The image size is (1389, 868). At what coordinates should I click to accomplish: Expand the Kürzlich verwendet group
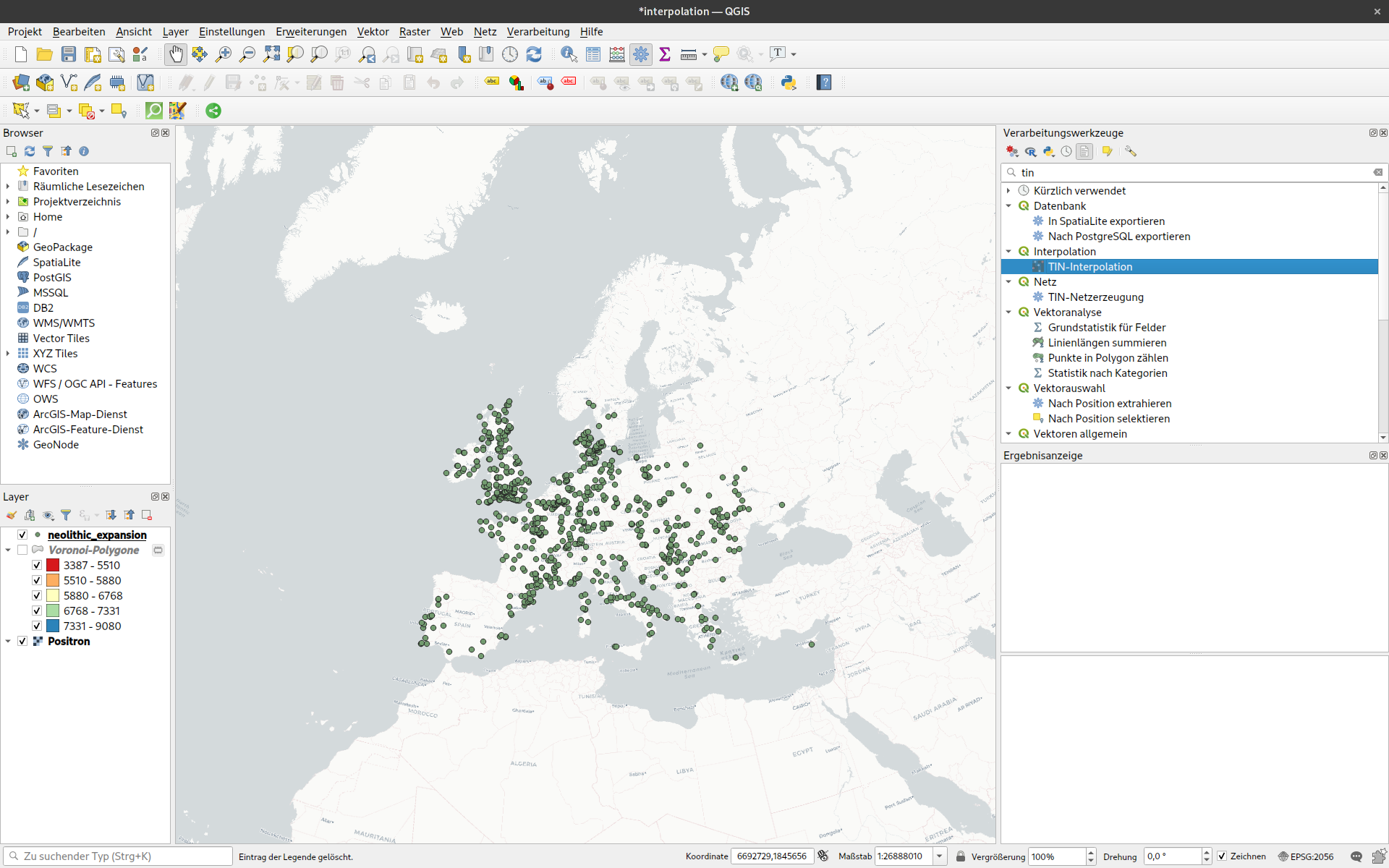click(1008, 190)
